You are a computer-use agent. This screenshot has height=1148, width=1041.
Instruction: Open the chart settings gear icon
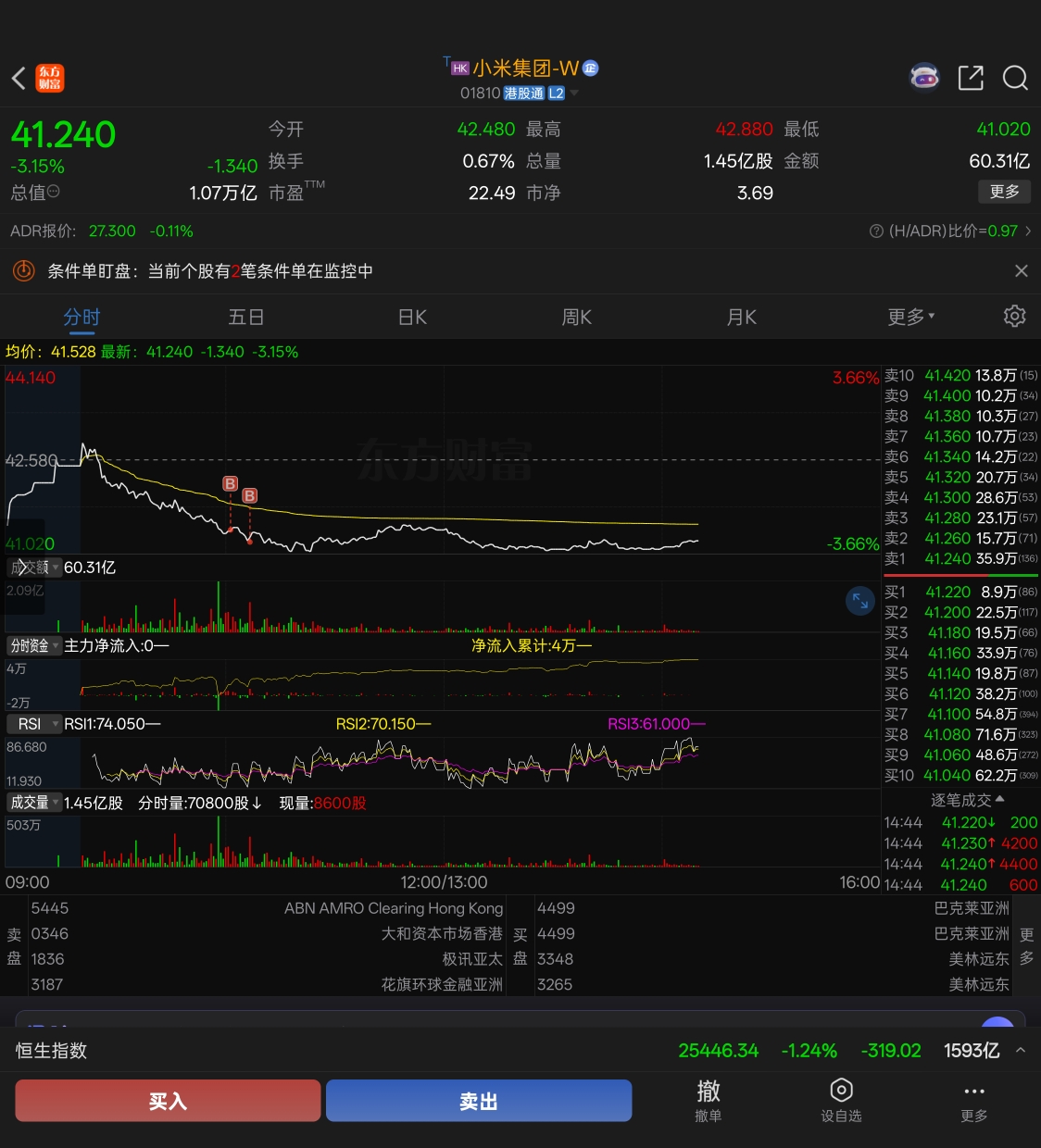click(x=1015, y=317)
